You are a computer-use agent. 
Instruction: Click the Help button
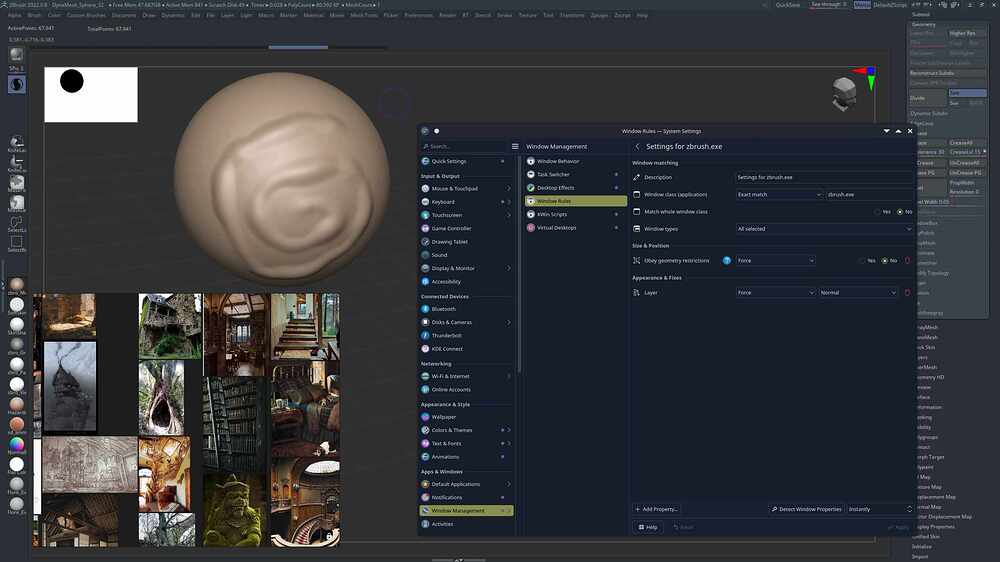(648, 528)
